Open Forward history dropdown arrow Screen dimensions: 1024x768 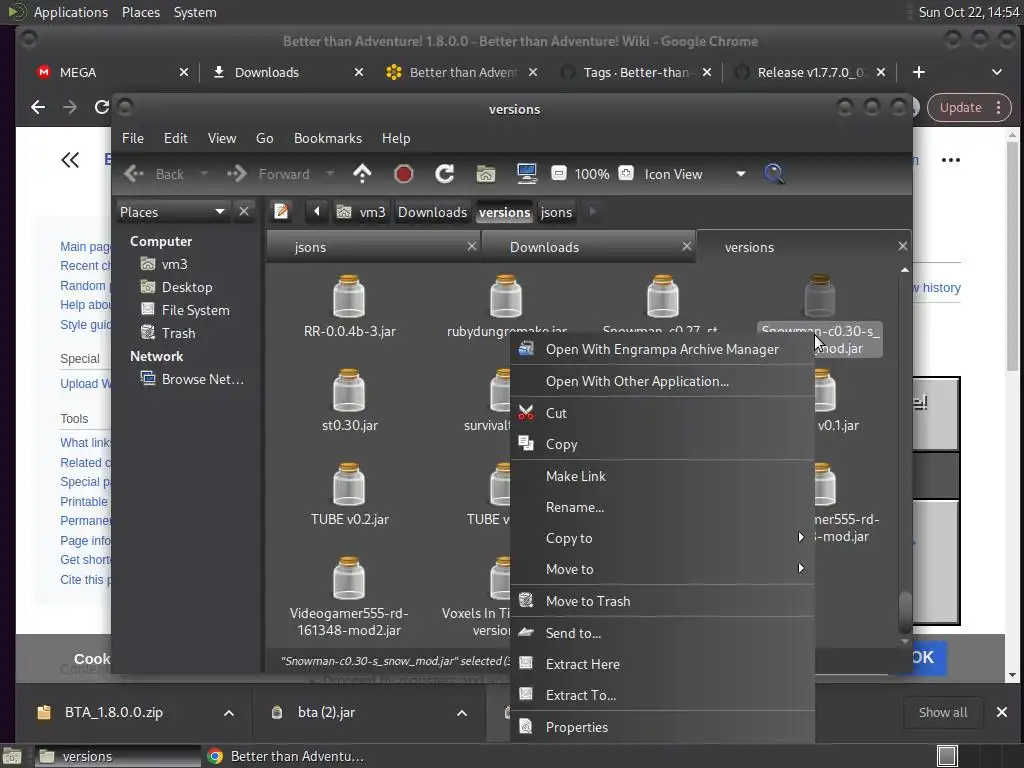[x=330, y=174]
